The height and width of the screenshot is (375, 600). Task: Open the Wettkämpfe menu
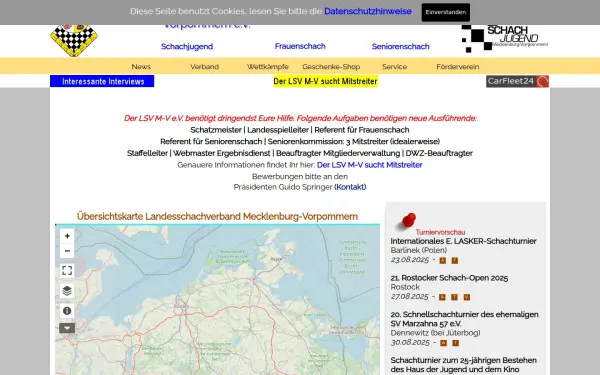(268, 67)
